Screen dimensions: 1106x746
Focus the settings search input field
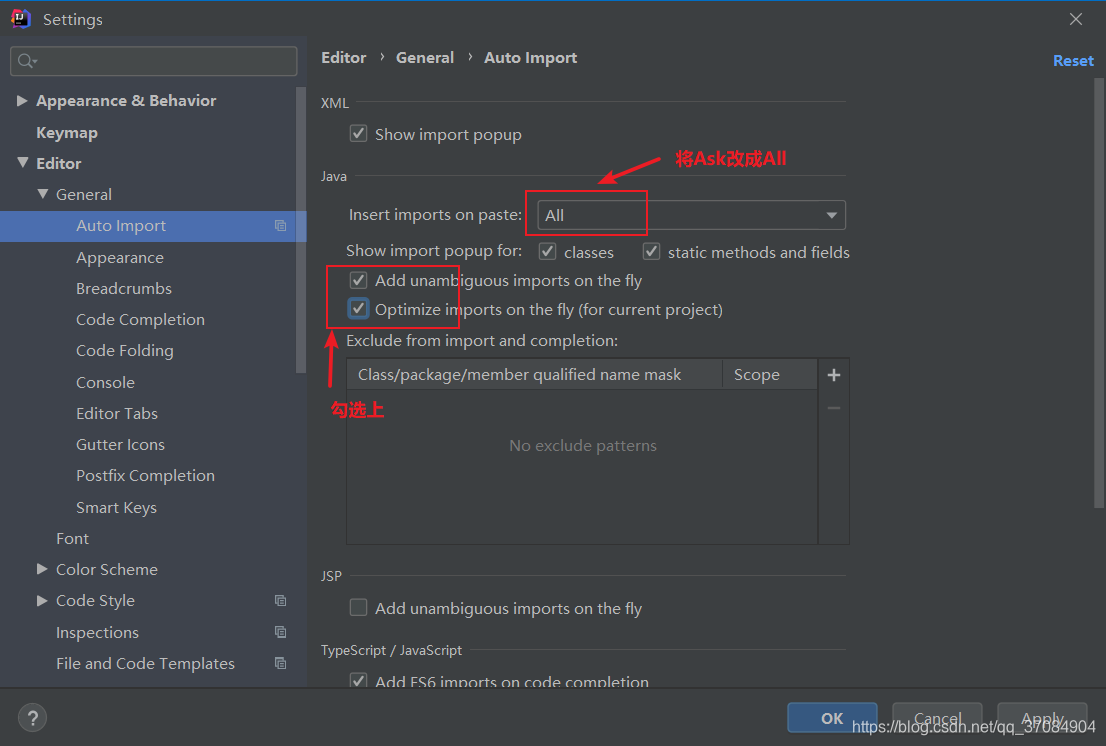154,61
